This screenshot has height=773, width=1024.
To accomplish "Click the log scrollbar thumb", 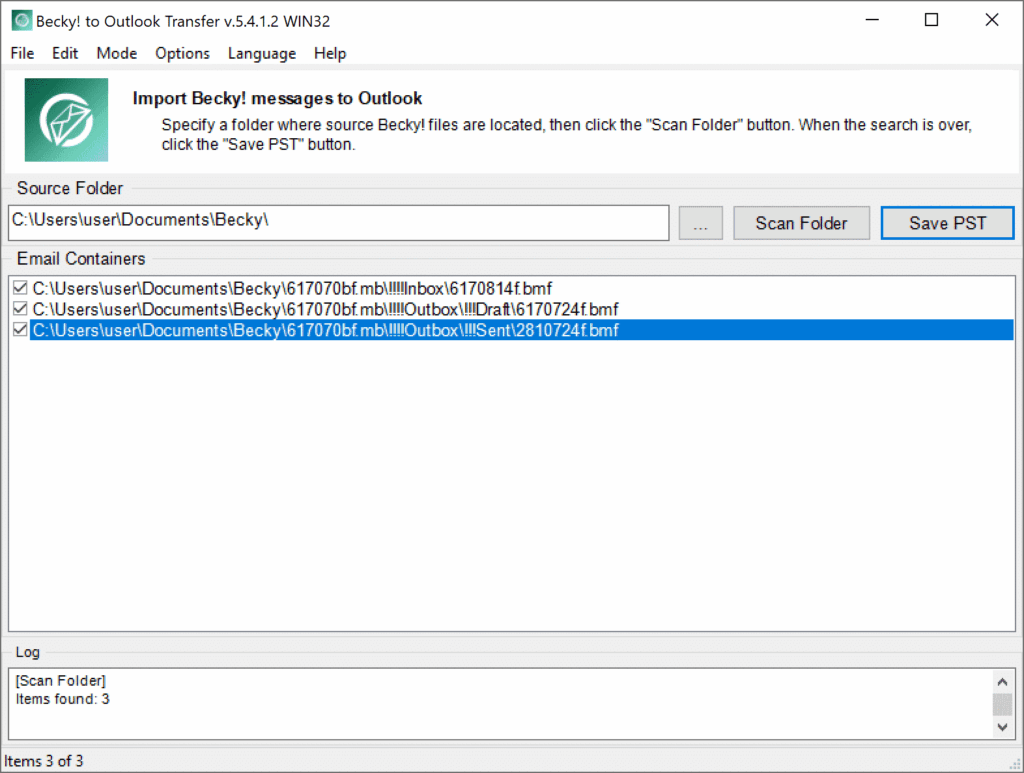I will tap(1002, 704).
